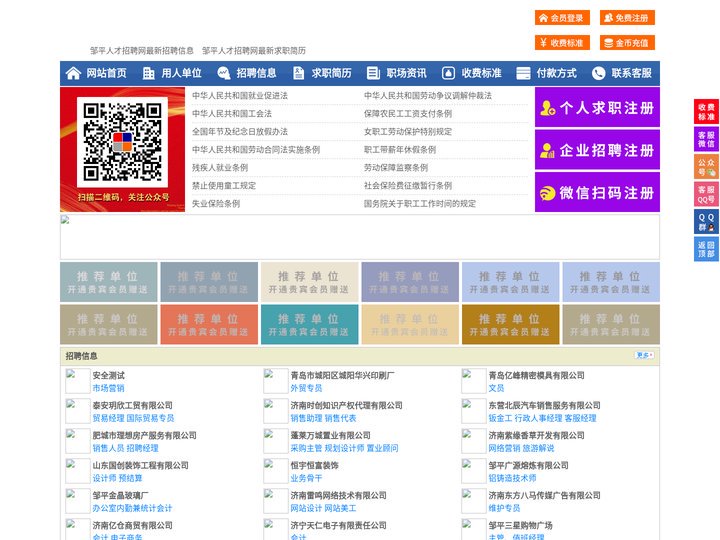Click the teal 推荐单位 tile
720x540 pixels.
tap(309, 324)
